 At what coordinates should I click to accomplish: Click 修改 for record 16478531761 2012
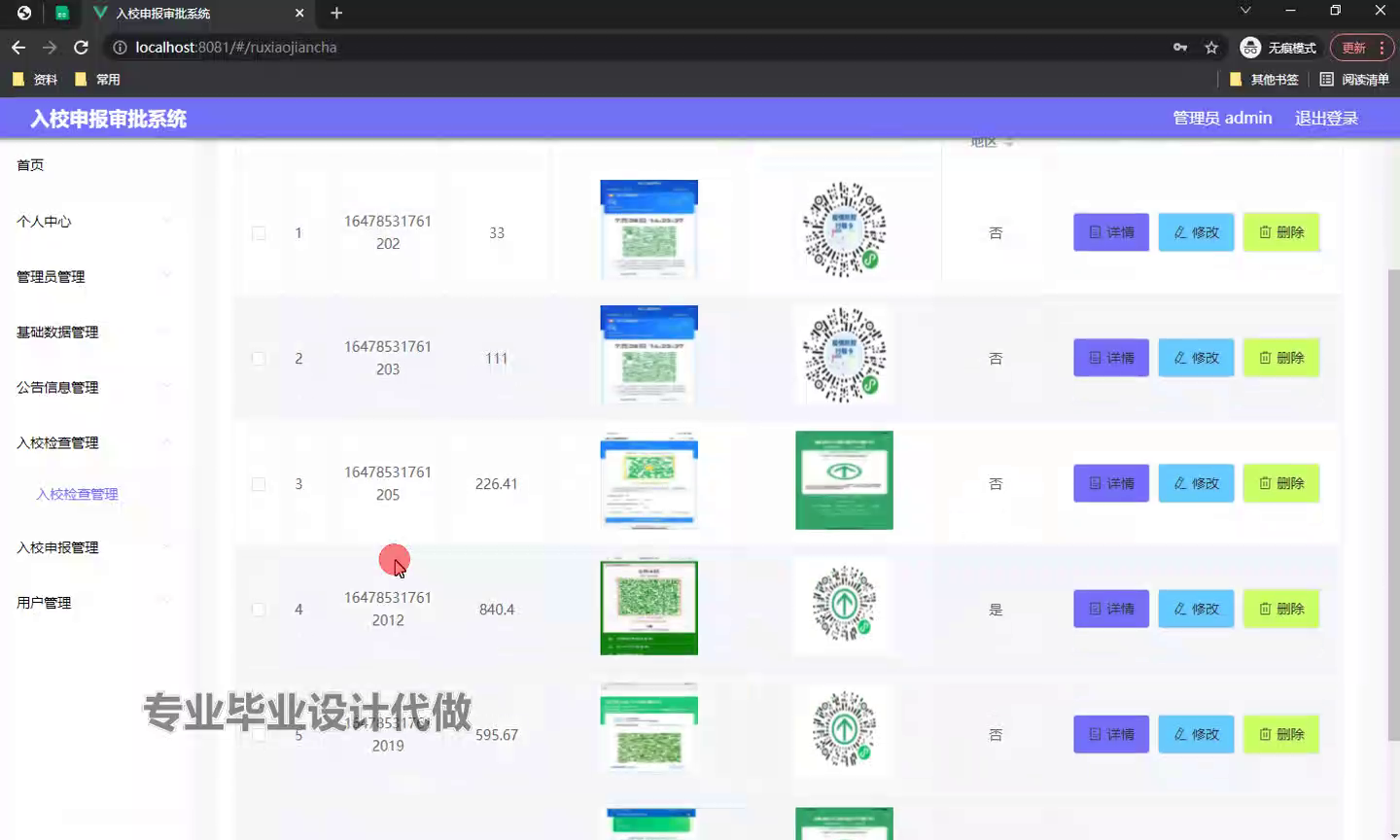tap(1196, 609)
